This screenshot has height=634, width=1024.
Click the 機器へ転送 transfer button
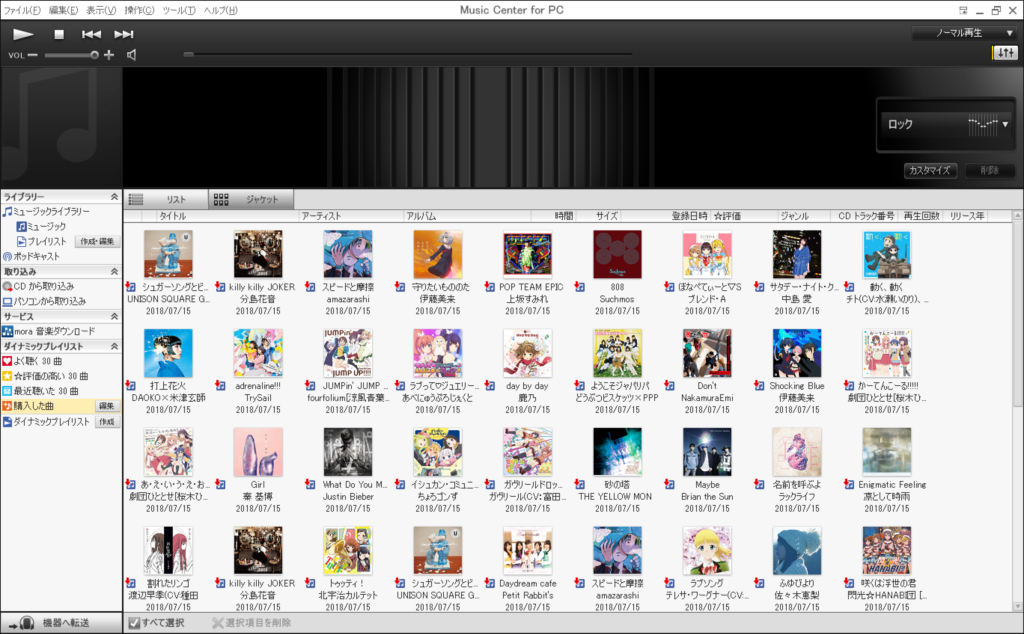point(61,623)
